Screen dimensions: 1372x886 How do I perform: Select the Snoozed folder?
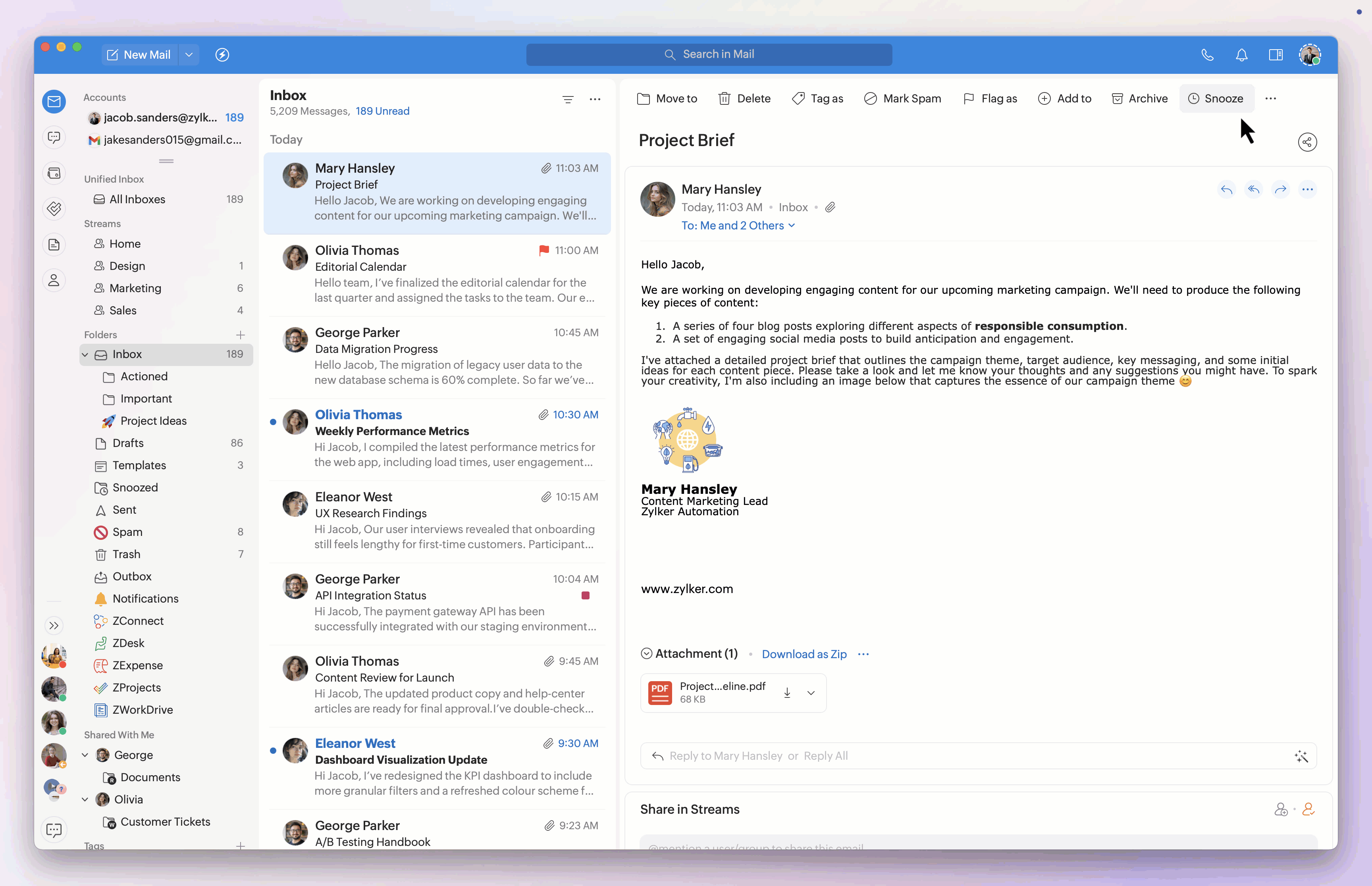coord(135,487)
